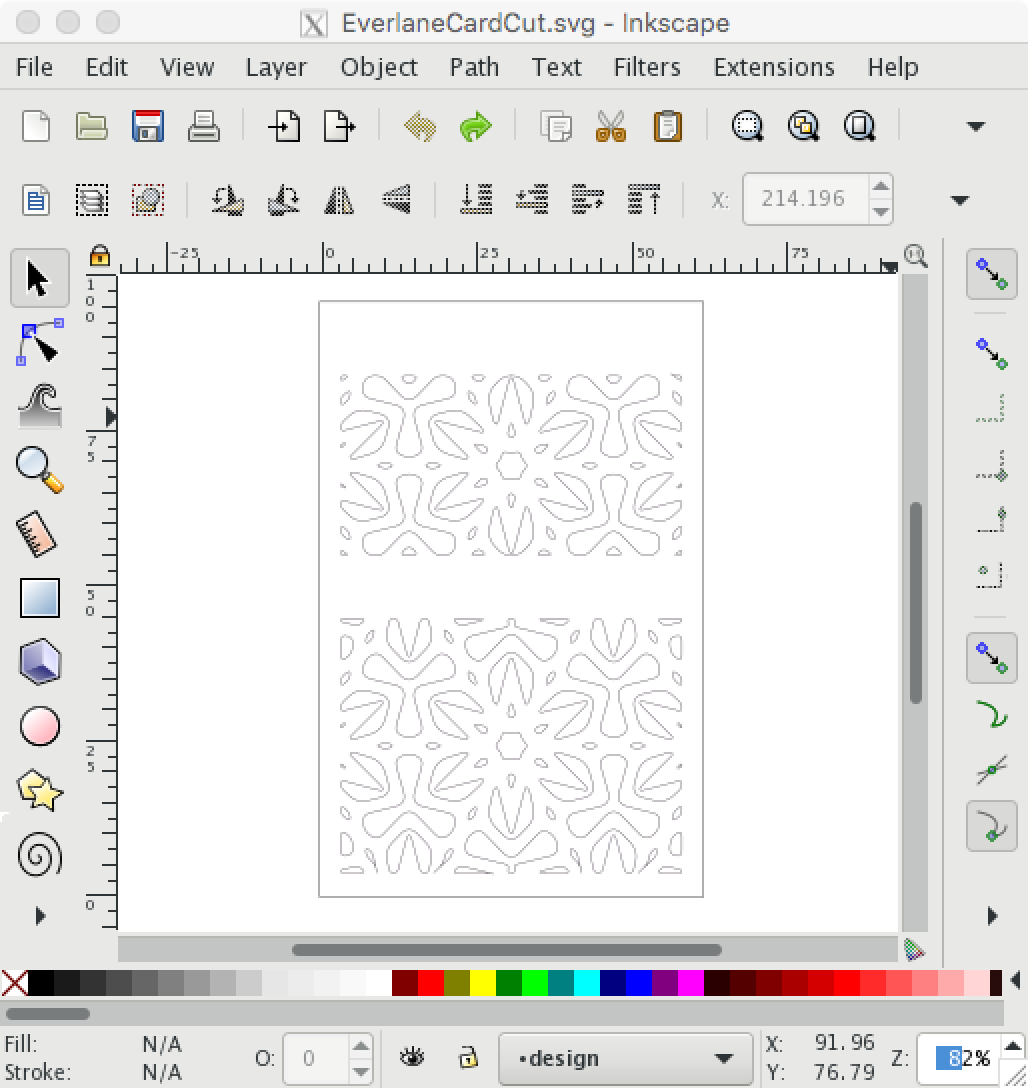The image size is (1028, 1088).
Task: Pick the yellow palette swatch
Action: [483, 983]
